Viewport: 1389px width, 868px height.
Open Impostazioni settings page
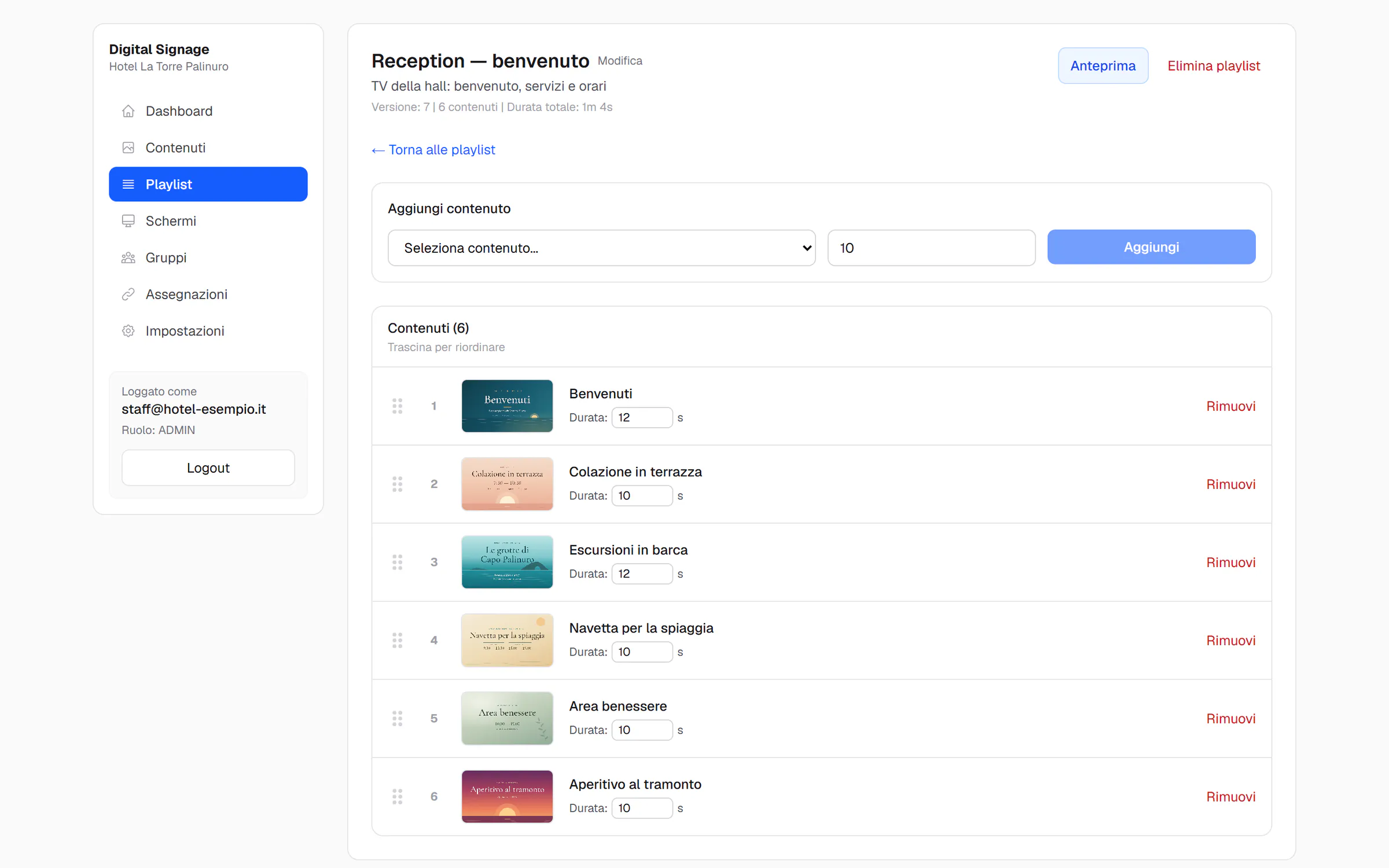click(208, 331)
